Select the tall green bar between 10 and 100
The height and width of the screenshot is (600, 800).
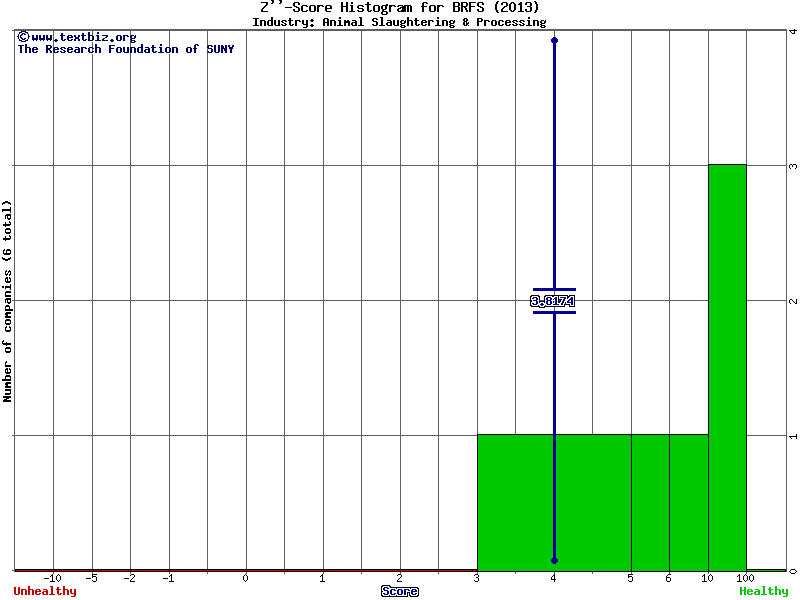tap(727, 367)
